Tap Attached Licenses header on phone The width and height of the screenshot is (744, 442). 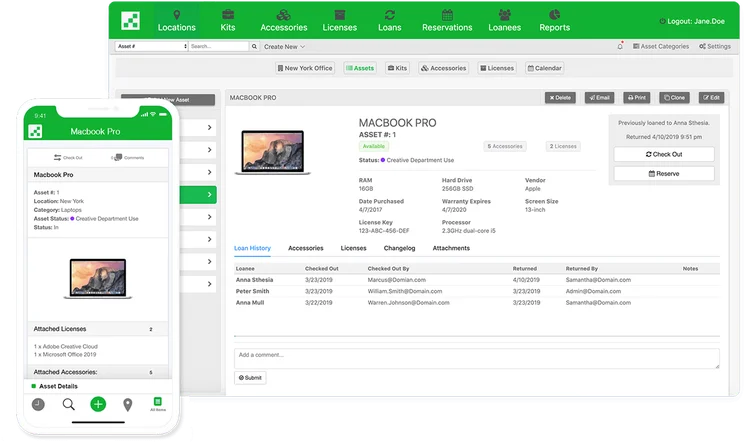[x=98, y=329]
